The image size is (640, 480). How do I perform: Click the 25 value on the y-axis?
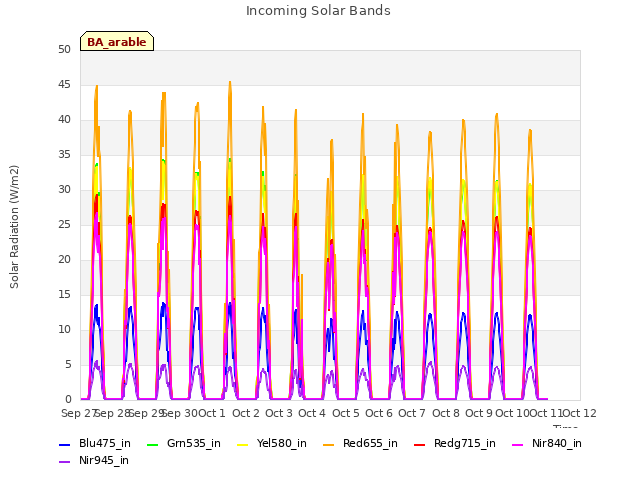[x=64, y=224]
